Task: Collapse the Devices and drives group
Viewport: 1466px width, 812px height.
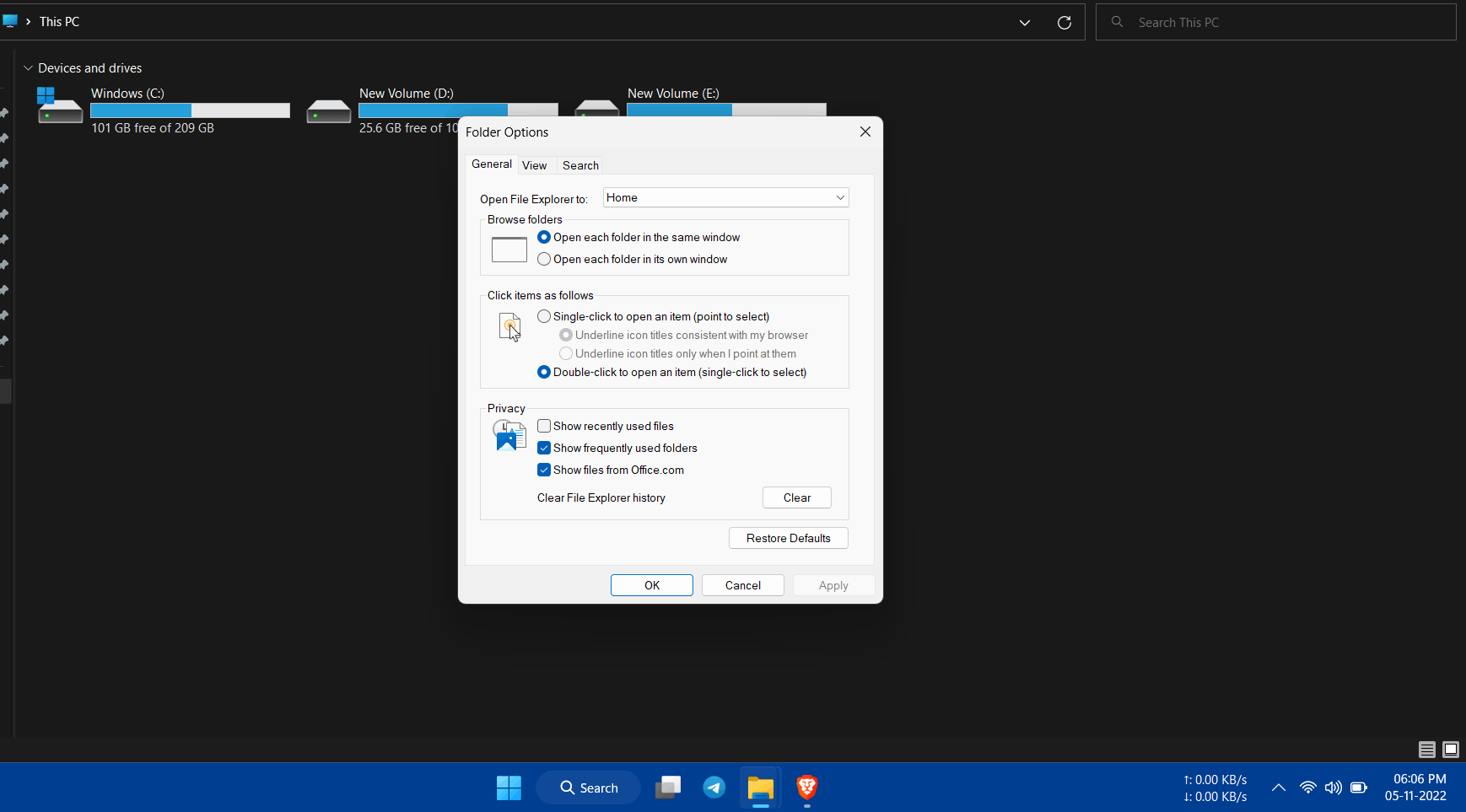Action: [28, 68]
